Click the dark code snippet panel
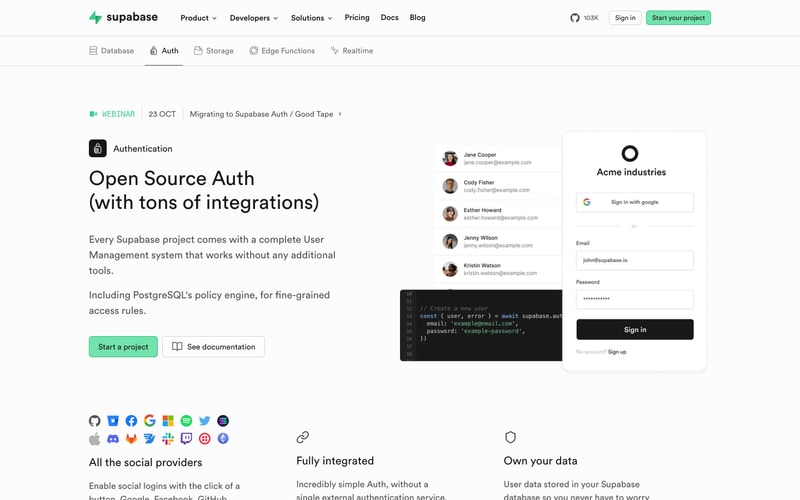The height and width of the screenshot is (500, 800). click(481, 326)
